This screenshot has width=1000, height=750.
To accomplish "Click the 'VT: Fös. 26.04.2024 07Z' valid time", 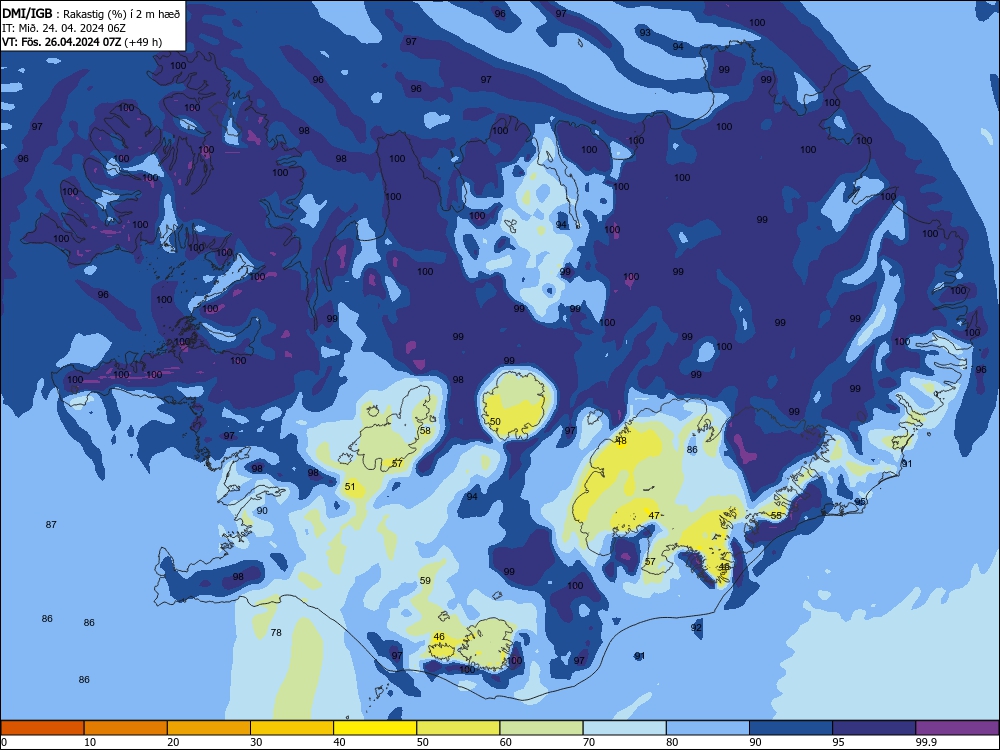I will (61, 42).
